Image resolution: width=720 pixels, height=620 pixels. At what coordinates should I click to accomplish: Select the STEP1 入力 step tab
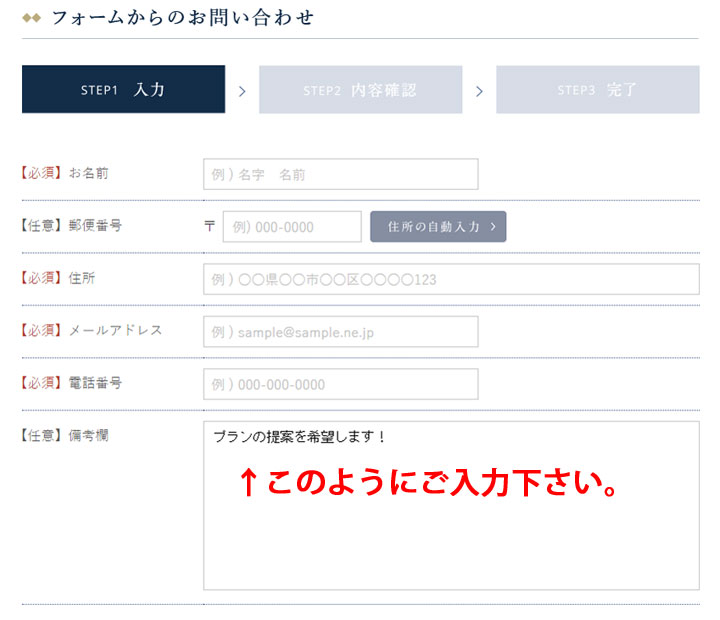click(x=124, y=89)
